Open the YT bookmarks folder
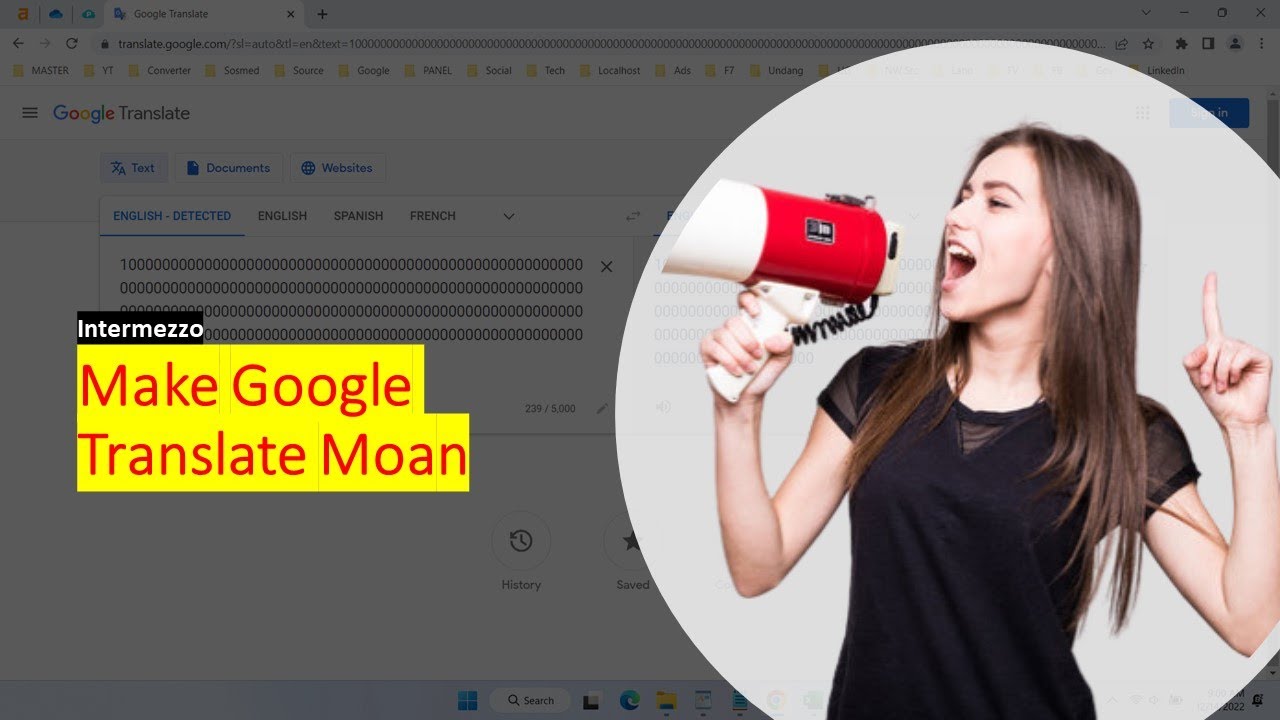1280x720 pixels. pyautogui.click(x=98, y=71)
